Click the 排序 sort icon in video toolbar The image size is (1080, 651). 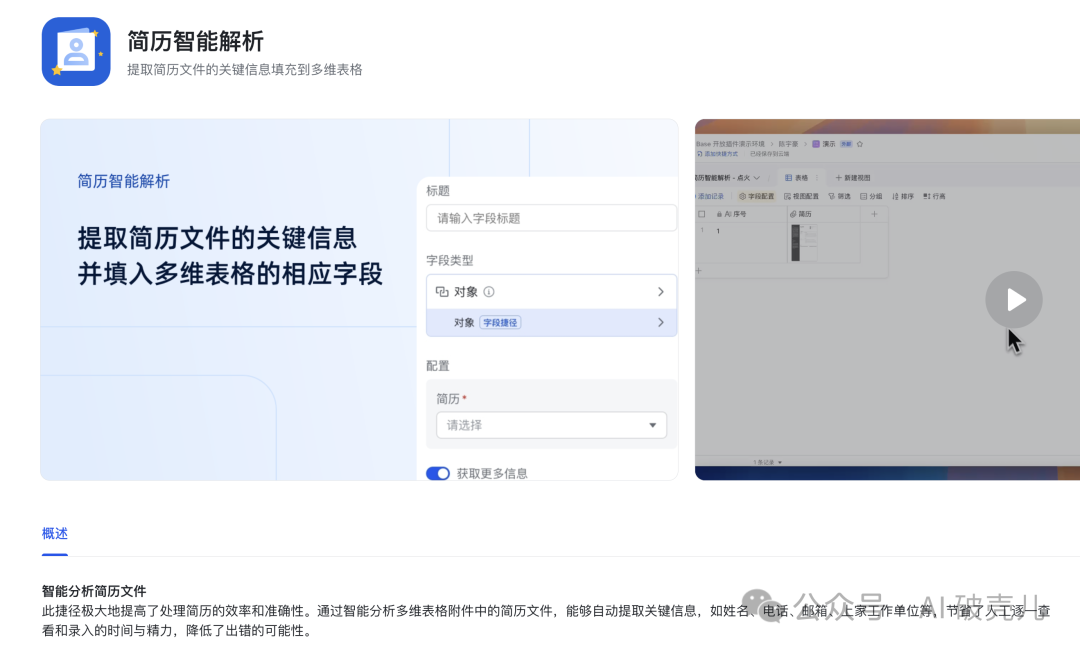[895, 196]
